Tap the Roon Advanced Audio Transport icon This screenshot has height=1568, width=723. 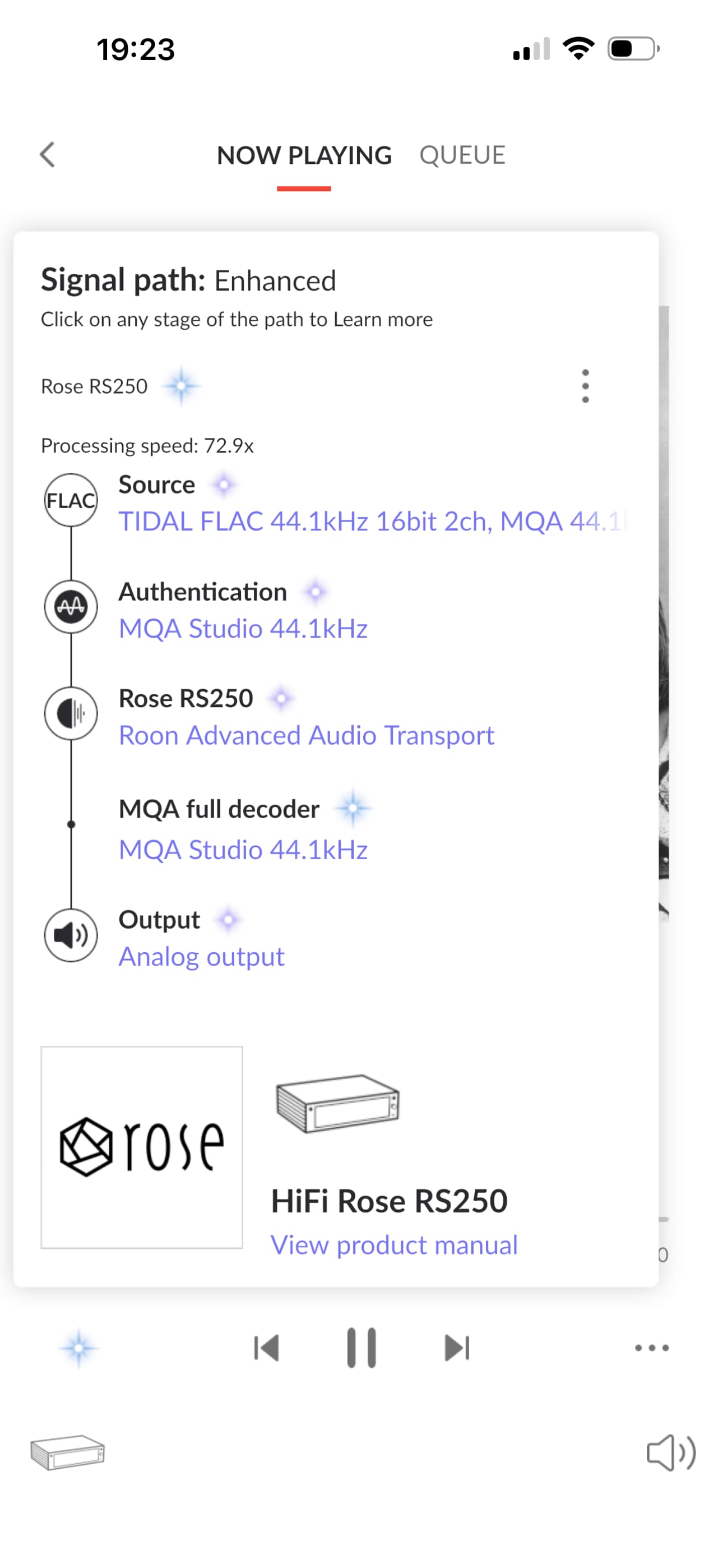point(71,713)
